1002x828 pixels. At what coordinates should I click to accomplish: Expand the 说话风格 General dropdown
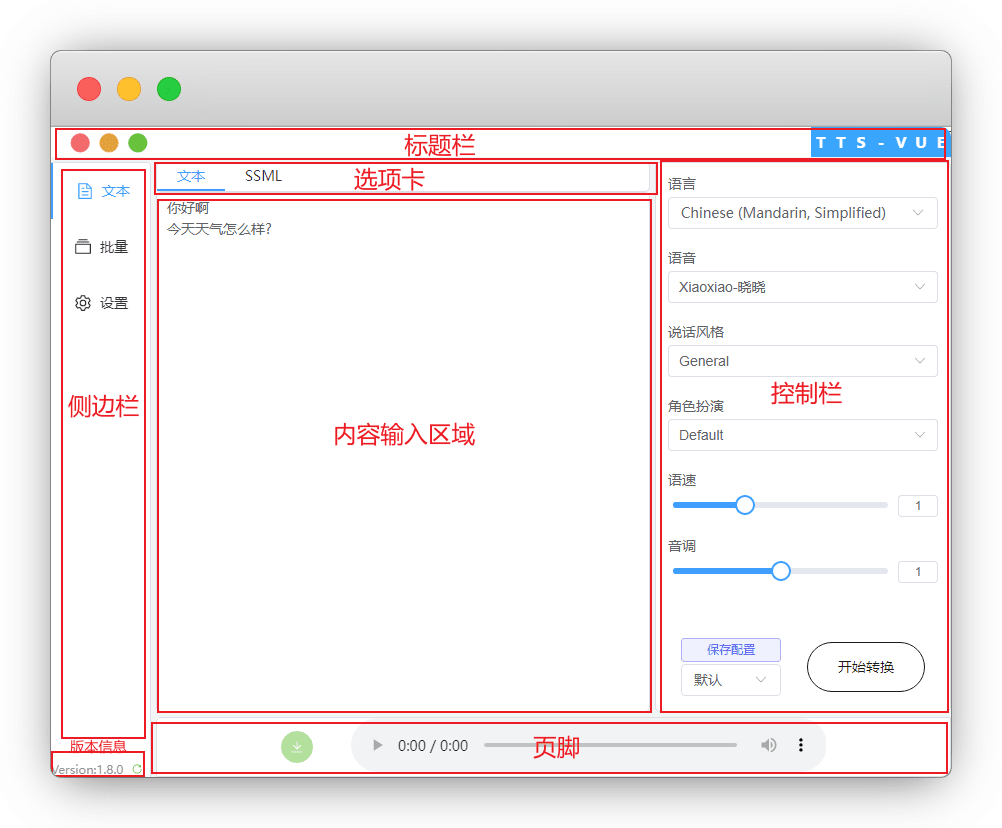point(802,361)
